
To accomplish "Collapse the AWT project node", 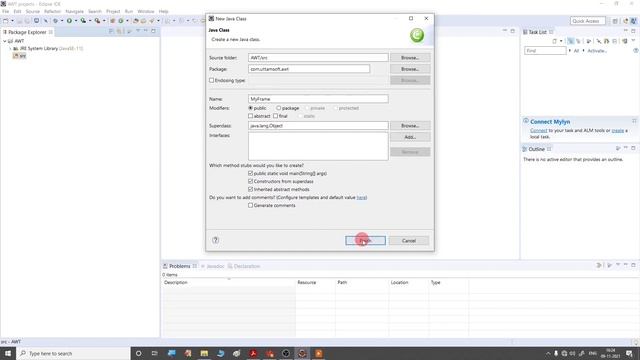I will click(4, 41).
